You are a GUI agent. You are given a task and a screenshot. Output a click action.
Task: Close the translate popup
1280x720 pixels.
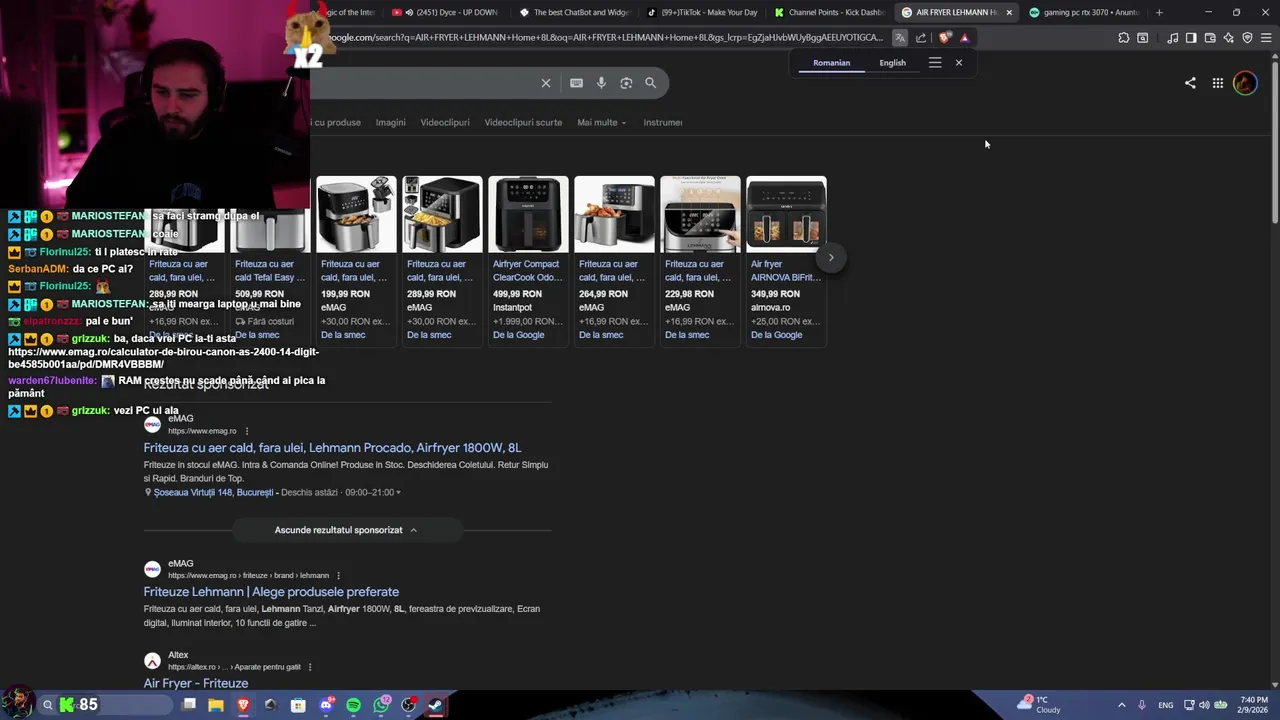pos(959,62)
